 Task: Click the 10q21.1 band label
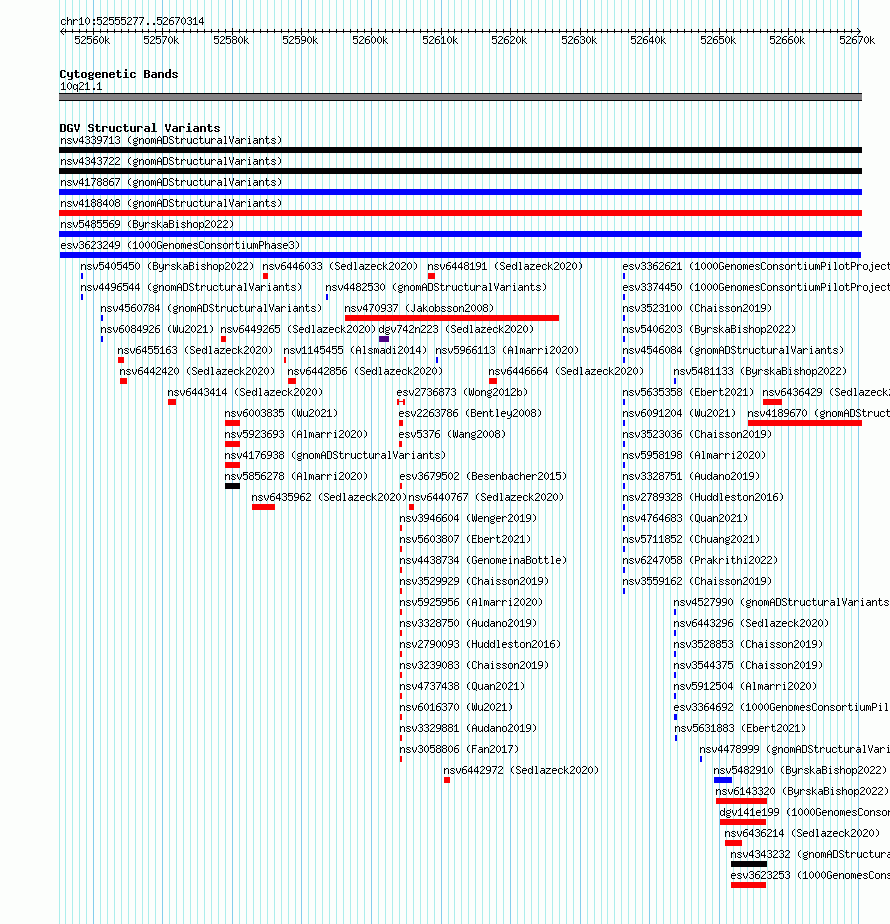tap(81, 87)
